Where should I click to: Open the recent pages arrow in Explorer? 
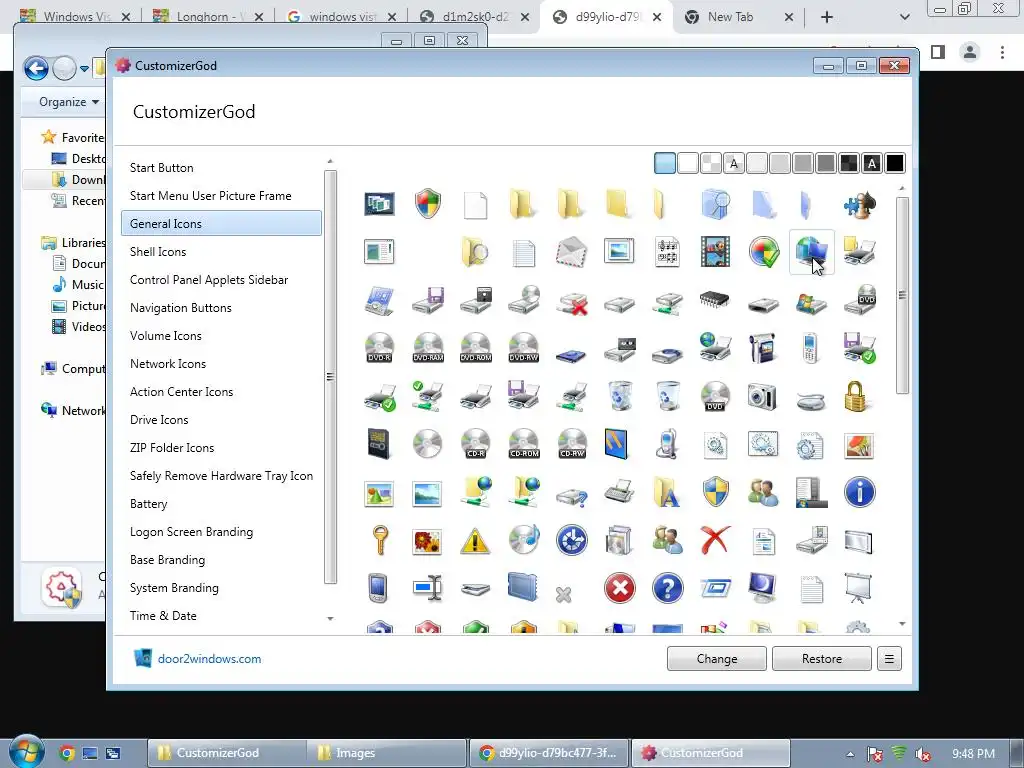tap(84, 68)
